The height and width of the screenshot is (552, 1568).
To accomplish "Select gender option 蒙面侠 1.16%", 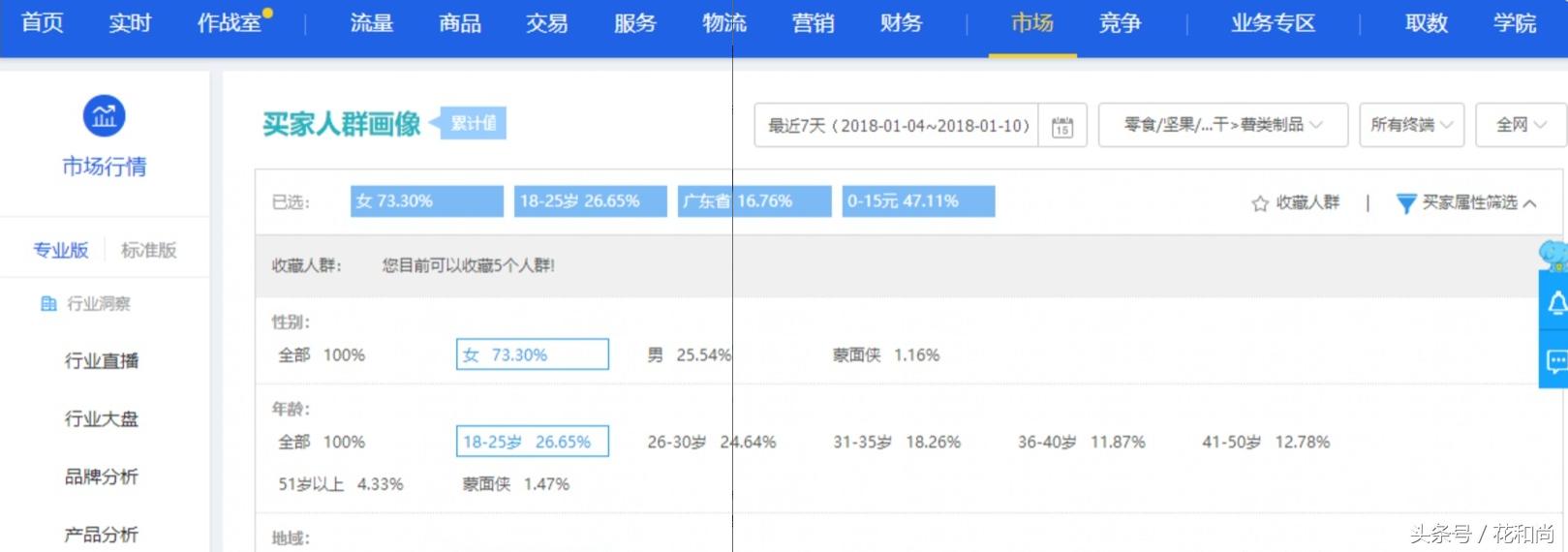I will point(886,355).
